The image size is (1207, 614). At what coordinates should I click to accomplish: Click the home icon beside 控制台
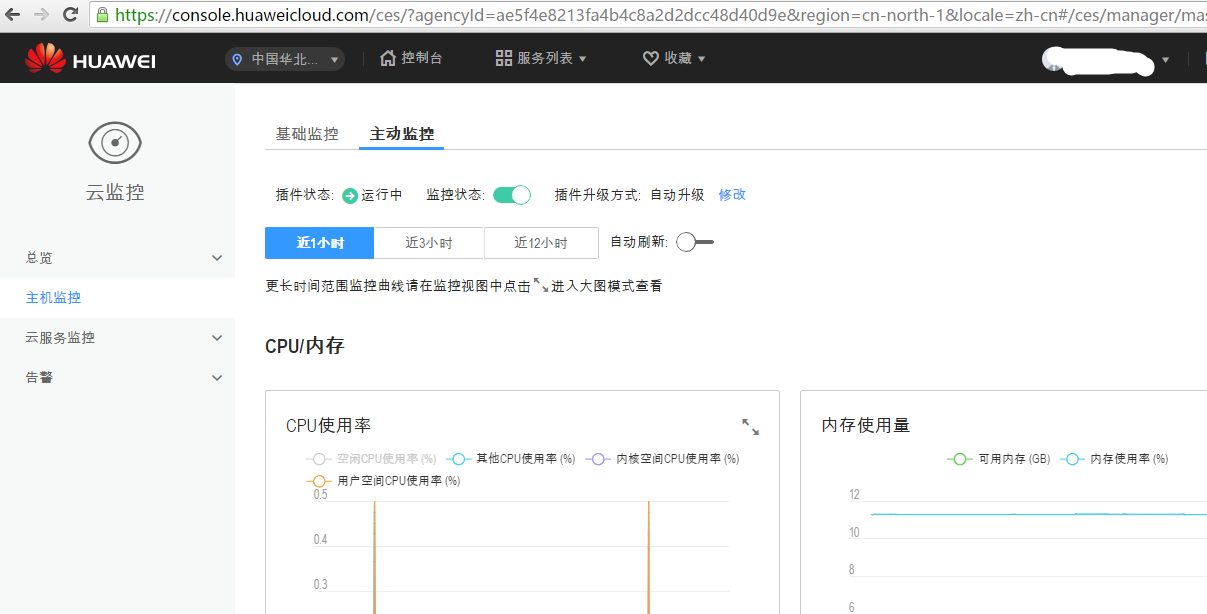[x=388, y=58]
